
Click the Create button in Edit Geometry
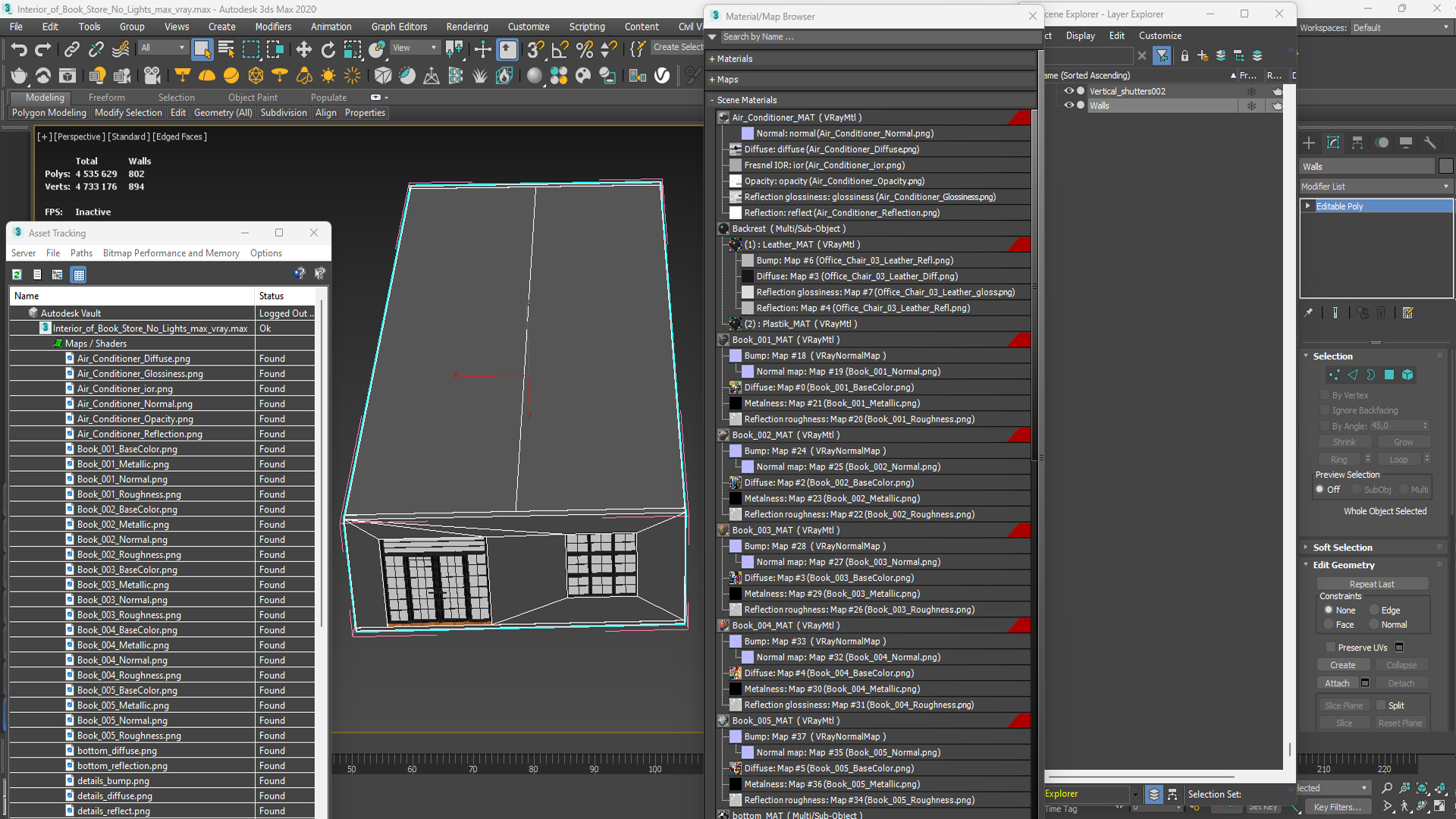click(1342, 665)
